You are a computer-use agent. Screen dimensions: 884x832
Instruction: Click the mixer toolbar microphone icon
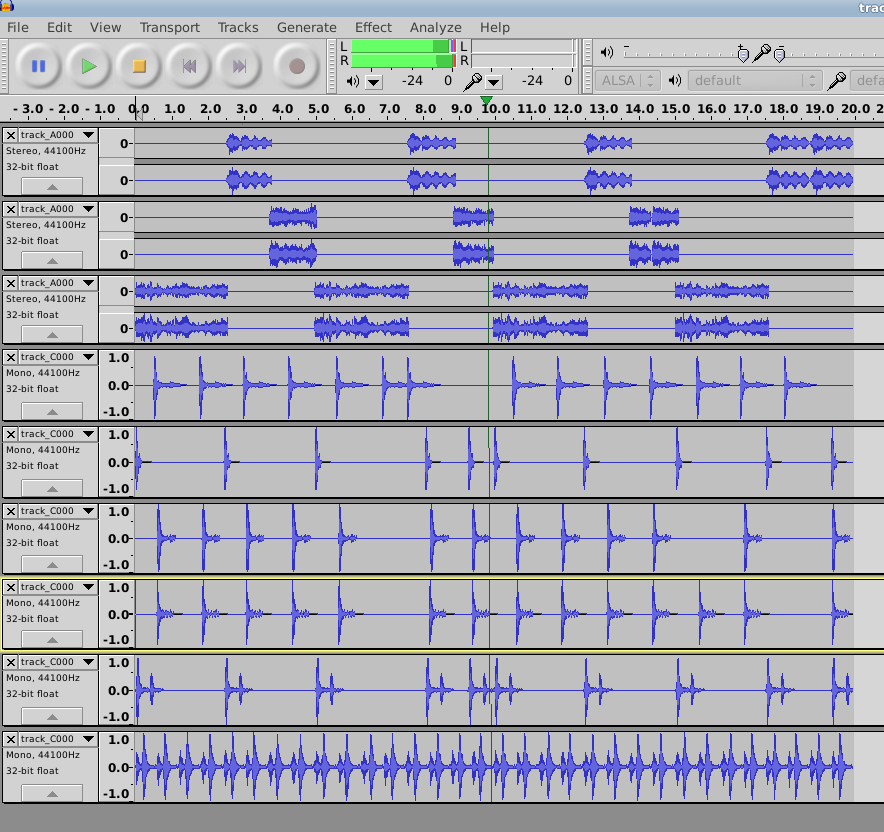761,53
